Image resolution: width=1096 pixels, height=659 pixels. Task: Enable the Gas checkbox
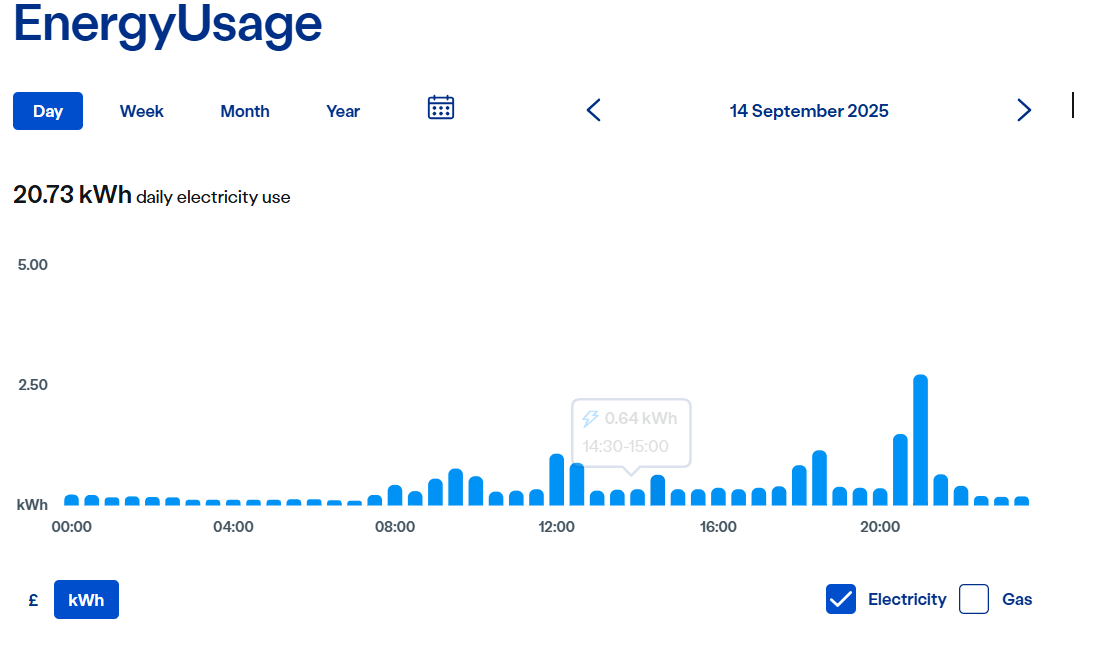coord(974,599)
